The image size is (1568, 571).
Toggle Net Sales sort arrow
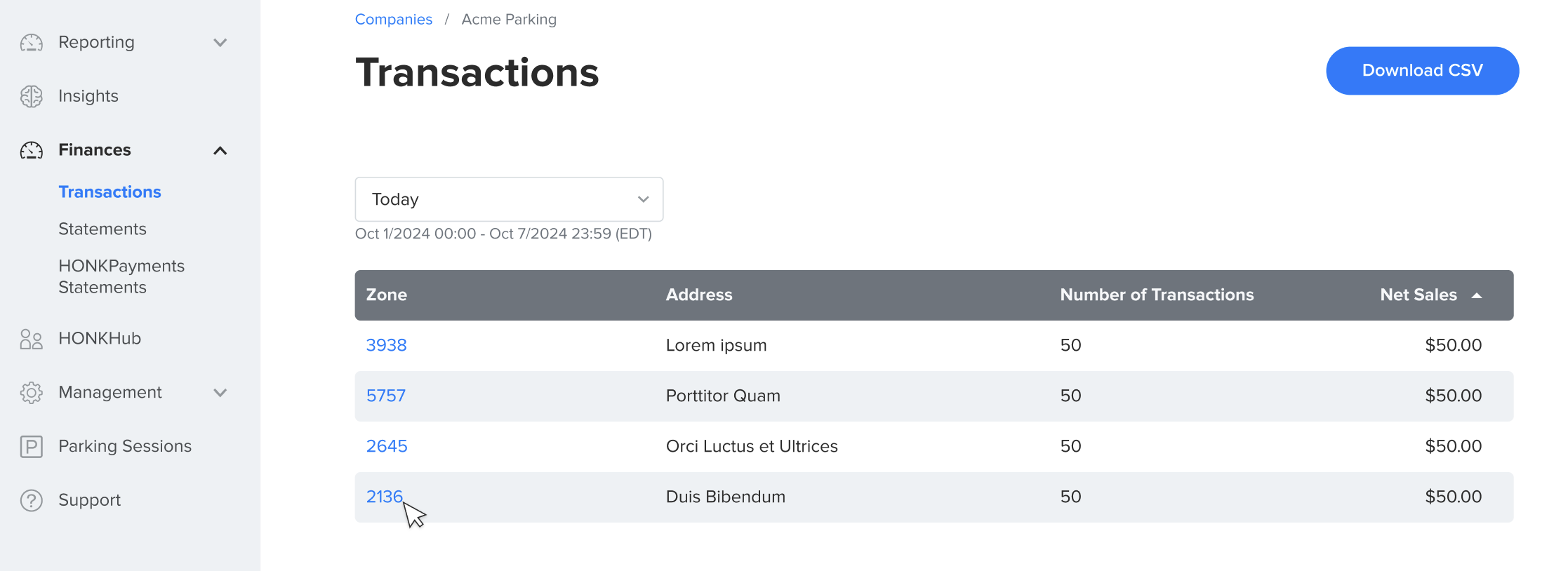pos(1477,295)
